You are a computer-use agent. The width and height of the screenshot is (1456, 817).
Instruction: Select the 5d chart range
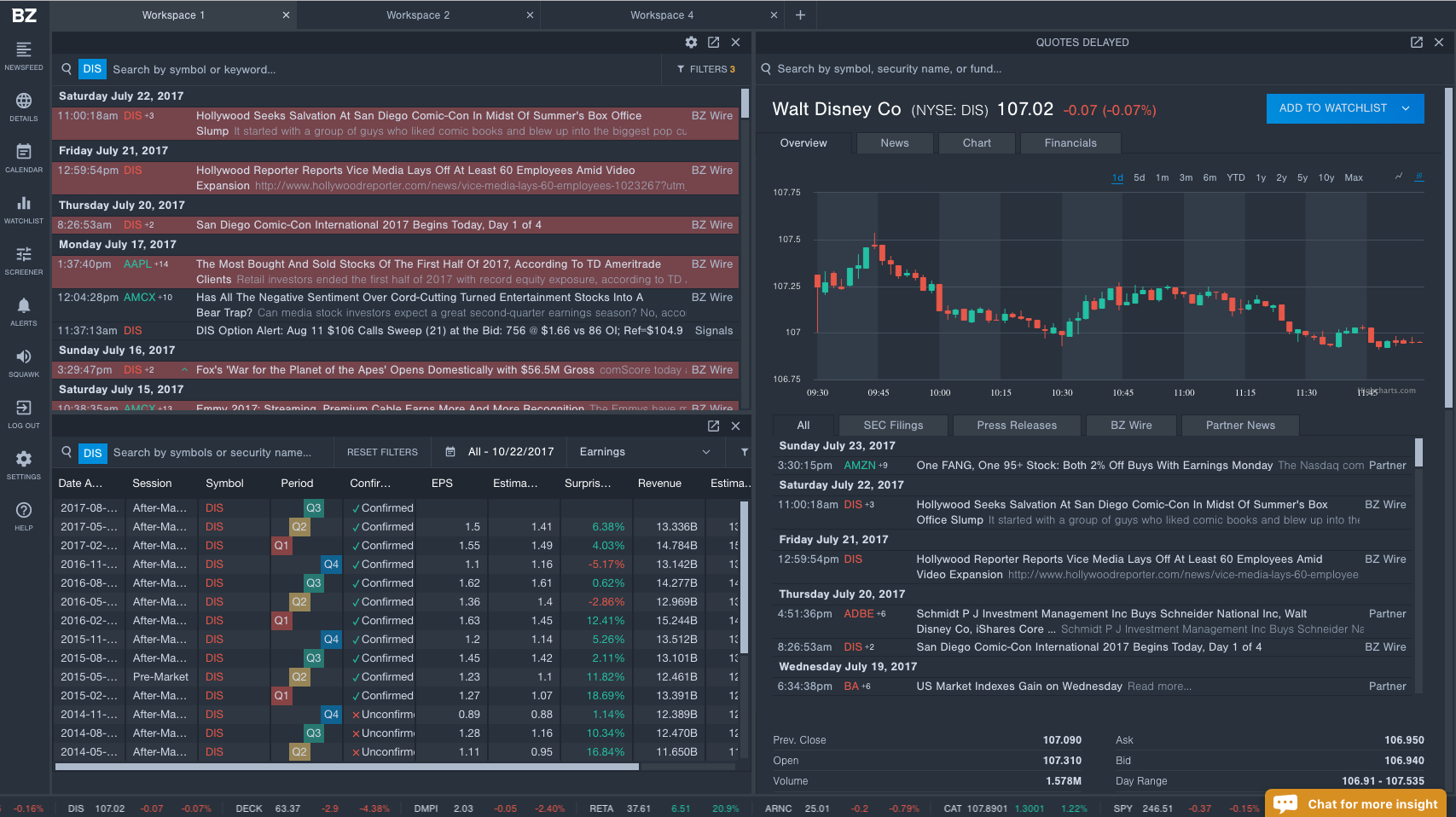(1140, 177)
